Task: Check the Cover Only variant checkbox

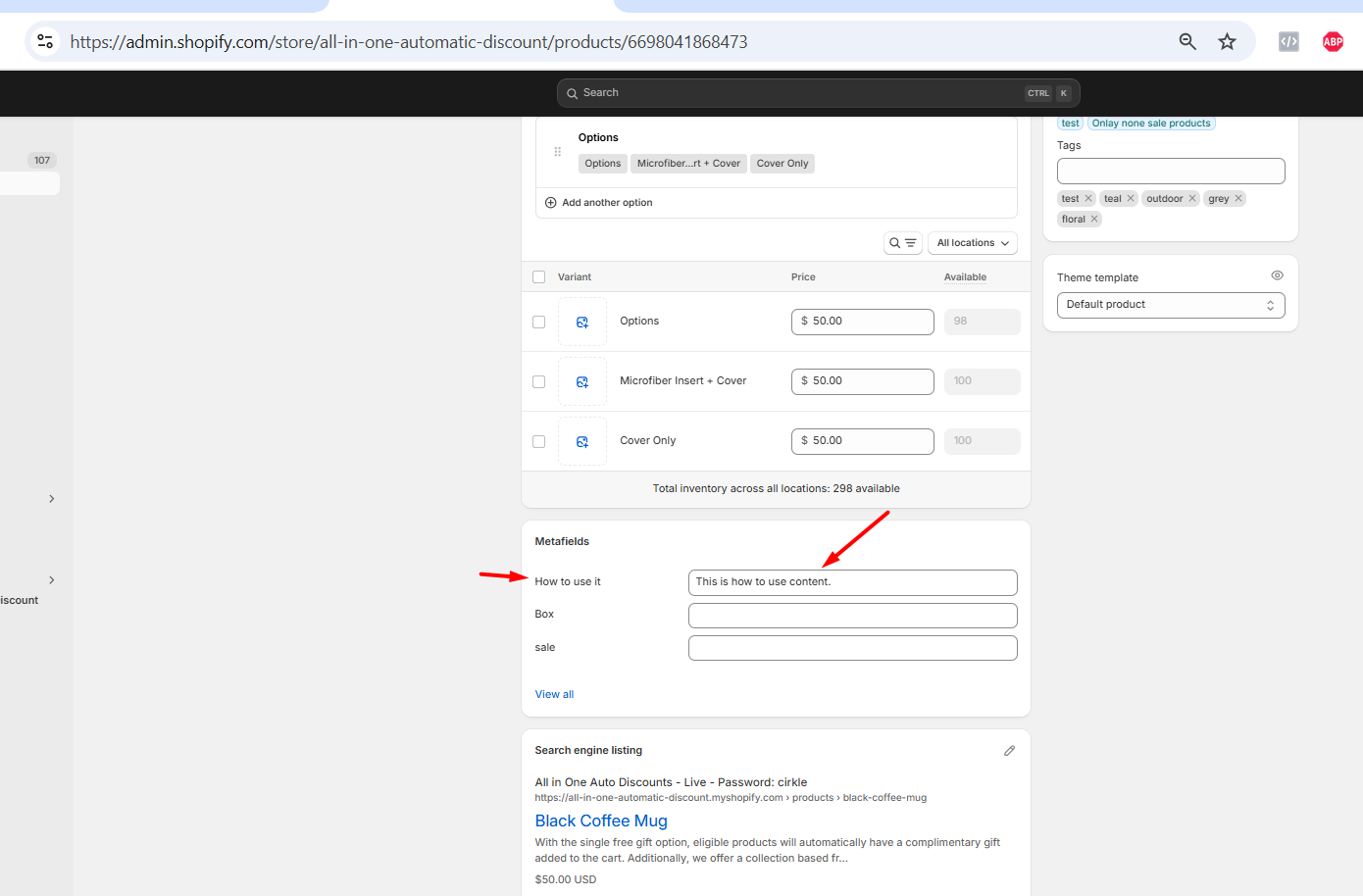Action: [538, 441]
